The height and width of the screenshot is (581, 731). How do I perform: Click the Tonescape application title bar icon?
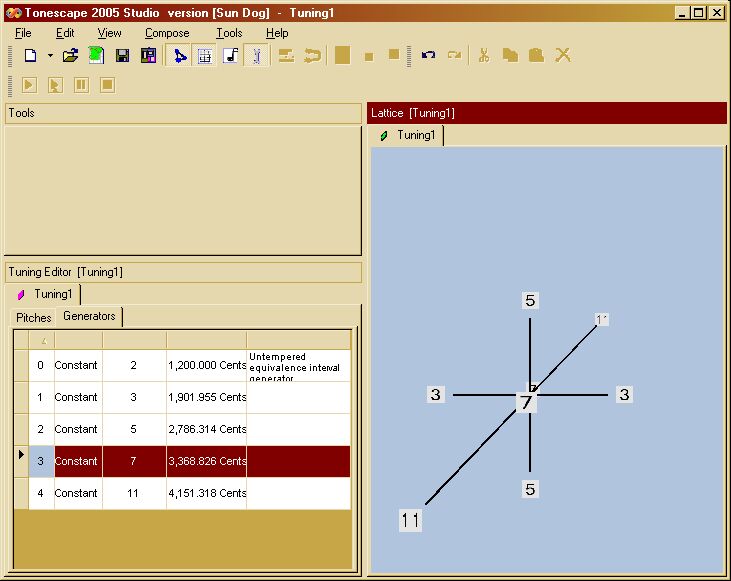click(14, 13)
